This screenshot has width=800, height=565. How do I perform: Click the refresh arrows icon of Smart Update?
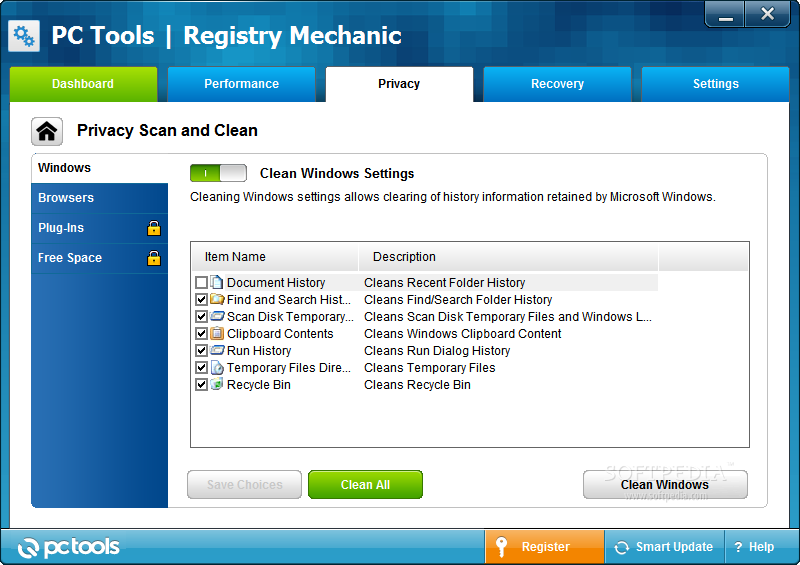[x=621, y=548]
